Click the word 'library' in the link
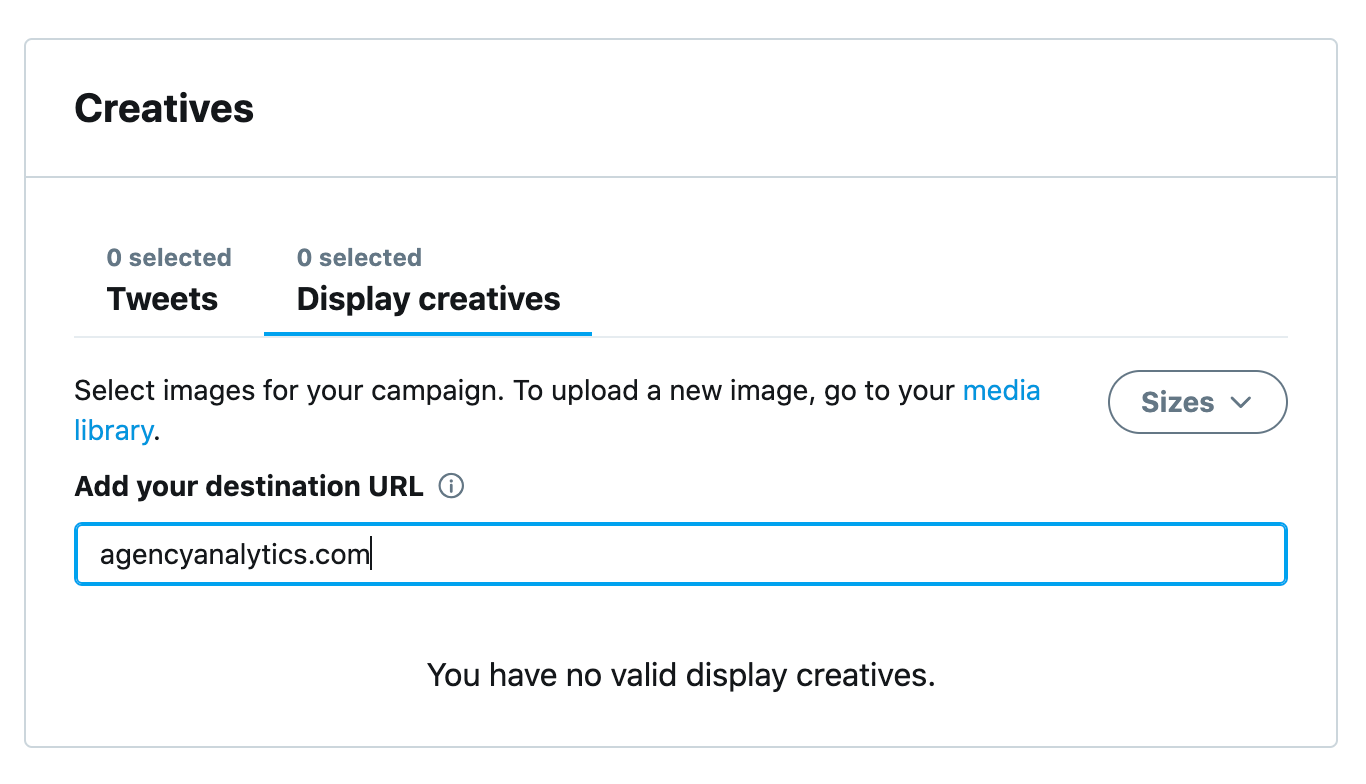1366x784 pixels. pyautogui.click(x=114, y=431)
